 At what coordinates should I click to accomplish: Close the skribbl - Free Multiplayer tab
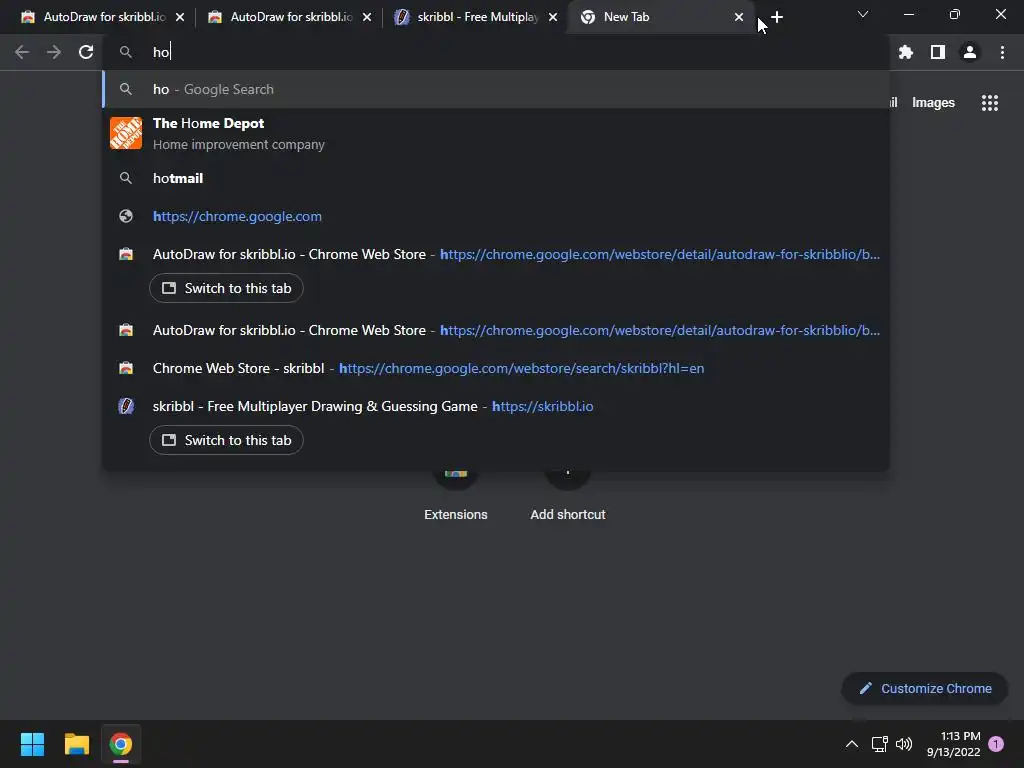click(x=553, y=18)
